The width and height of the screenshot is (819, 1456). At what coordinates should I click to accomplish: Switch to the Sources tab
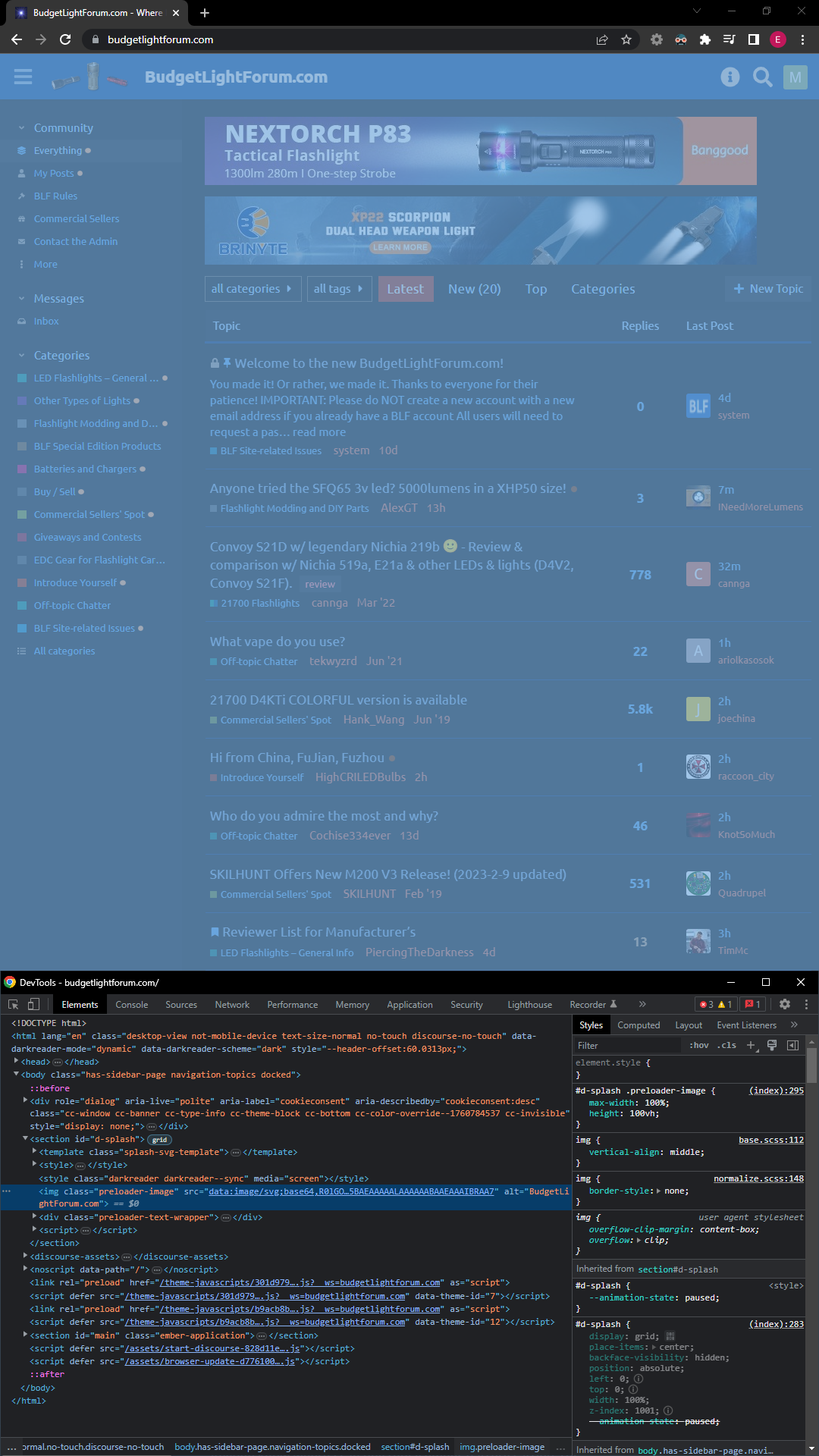tap(181, 1004)
